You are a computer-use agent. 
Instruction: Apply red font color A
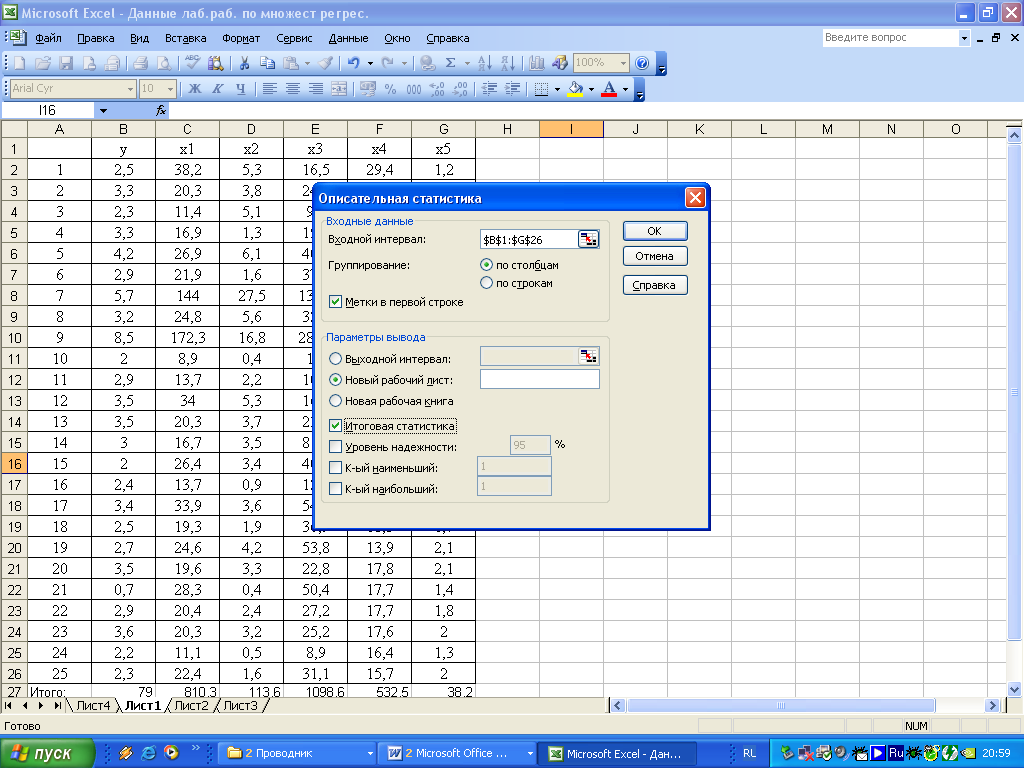point(609,89)
